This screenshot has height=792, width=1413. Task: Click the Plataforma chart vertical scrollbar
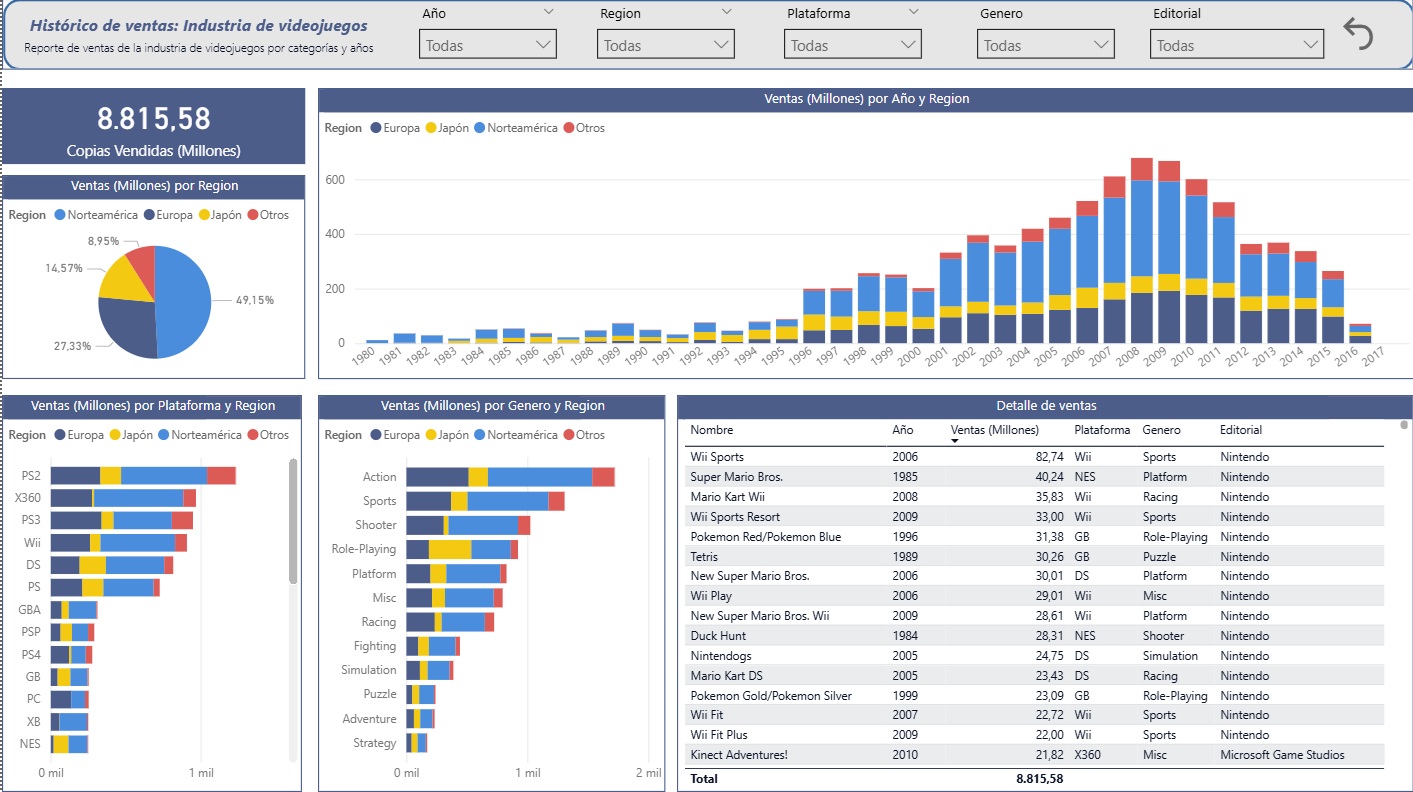(293, 520)
